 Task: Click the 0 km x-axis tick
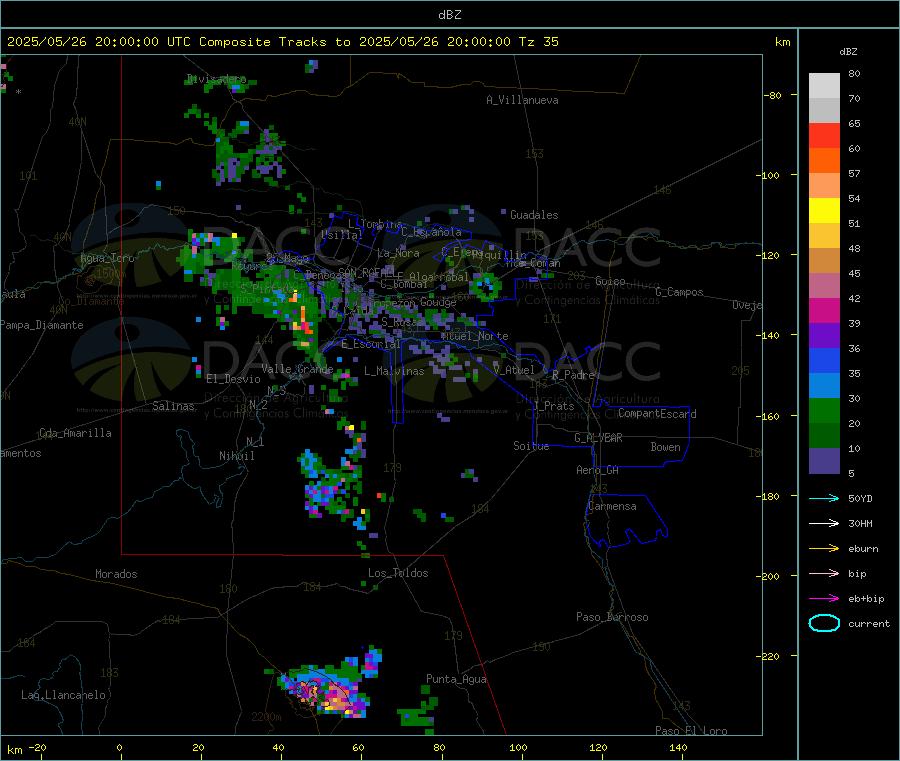click(x=119, y=747)
